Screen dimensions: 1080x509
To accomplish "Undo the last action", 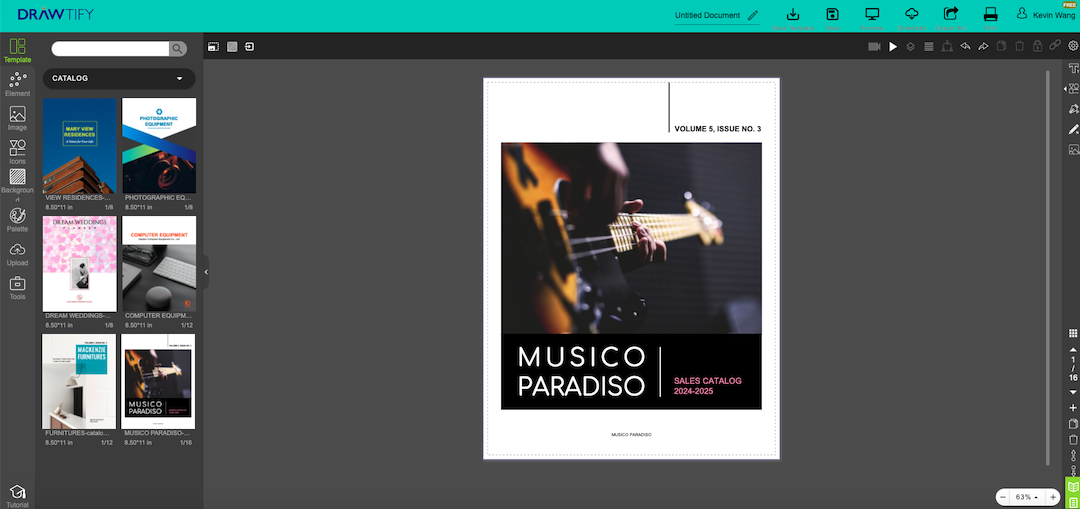I will 965,47.
